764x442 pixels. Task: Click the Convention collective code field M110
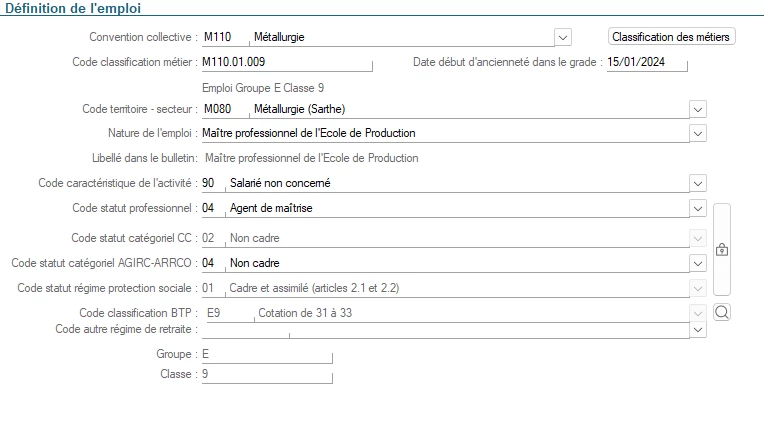click(x=222, y=38)
